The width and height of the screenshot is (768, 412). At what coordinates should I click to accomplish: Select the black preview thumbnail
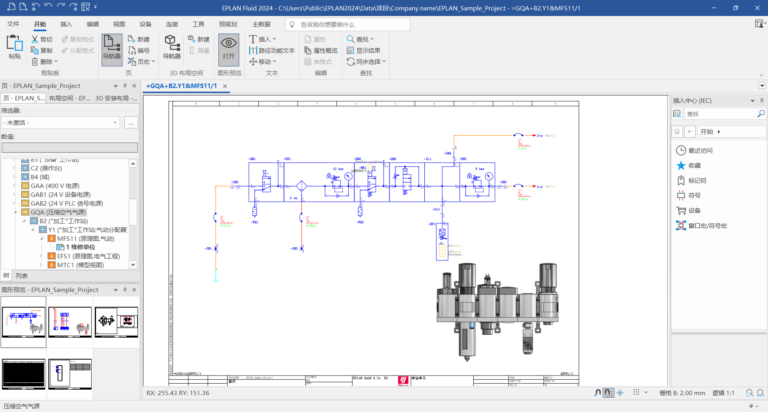[x=24, y=374]
